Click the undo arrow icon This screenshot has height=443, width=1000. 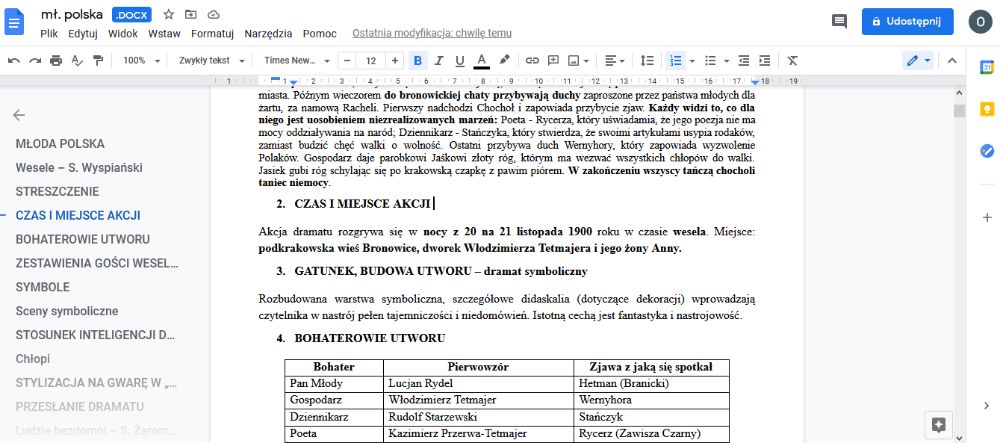coord(14,61)
